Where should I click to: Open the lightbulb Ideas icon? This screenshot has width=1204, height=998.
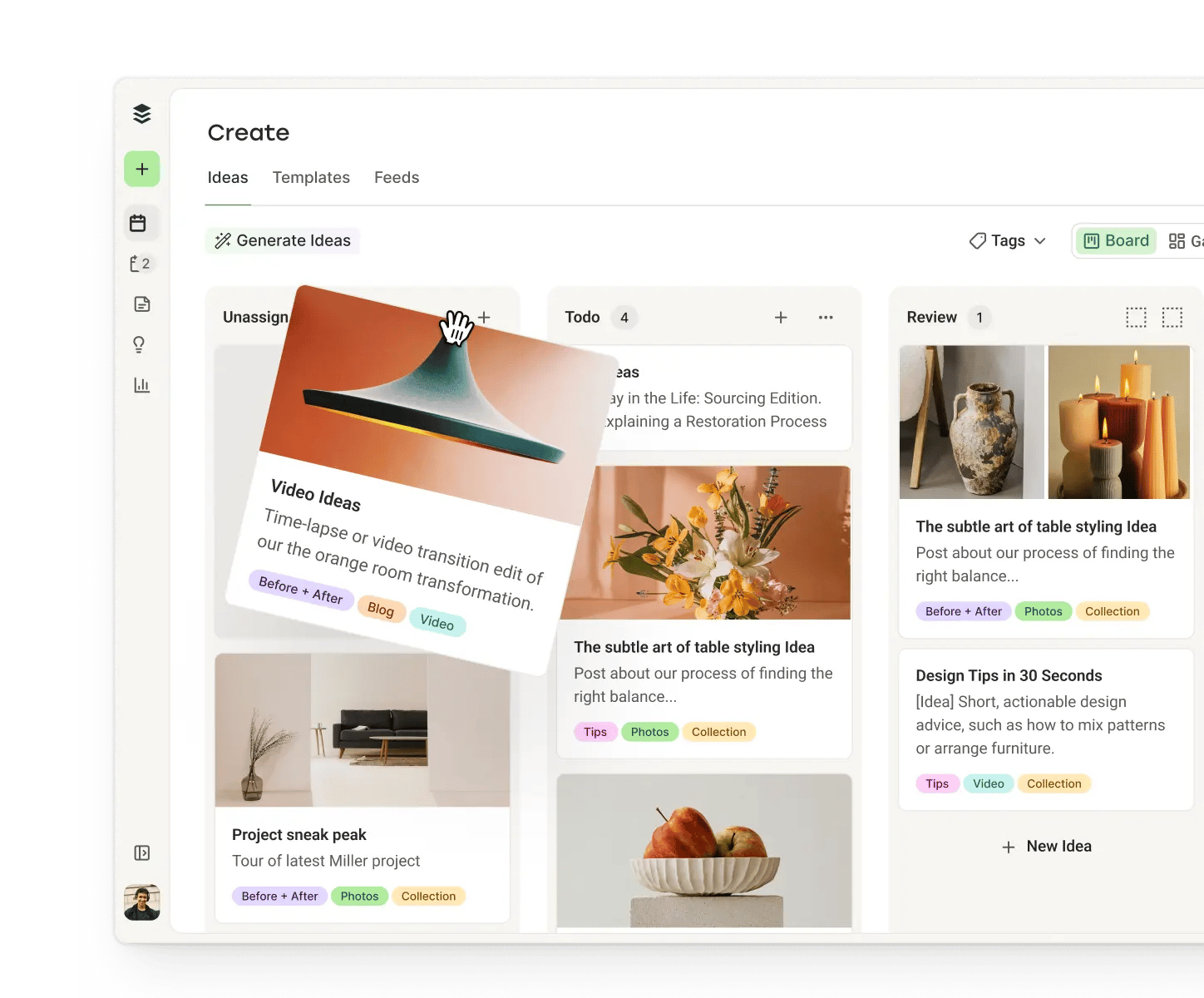click(x=141, y=343)
